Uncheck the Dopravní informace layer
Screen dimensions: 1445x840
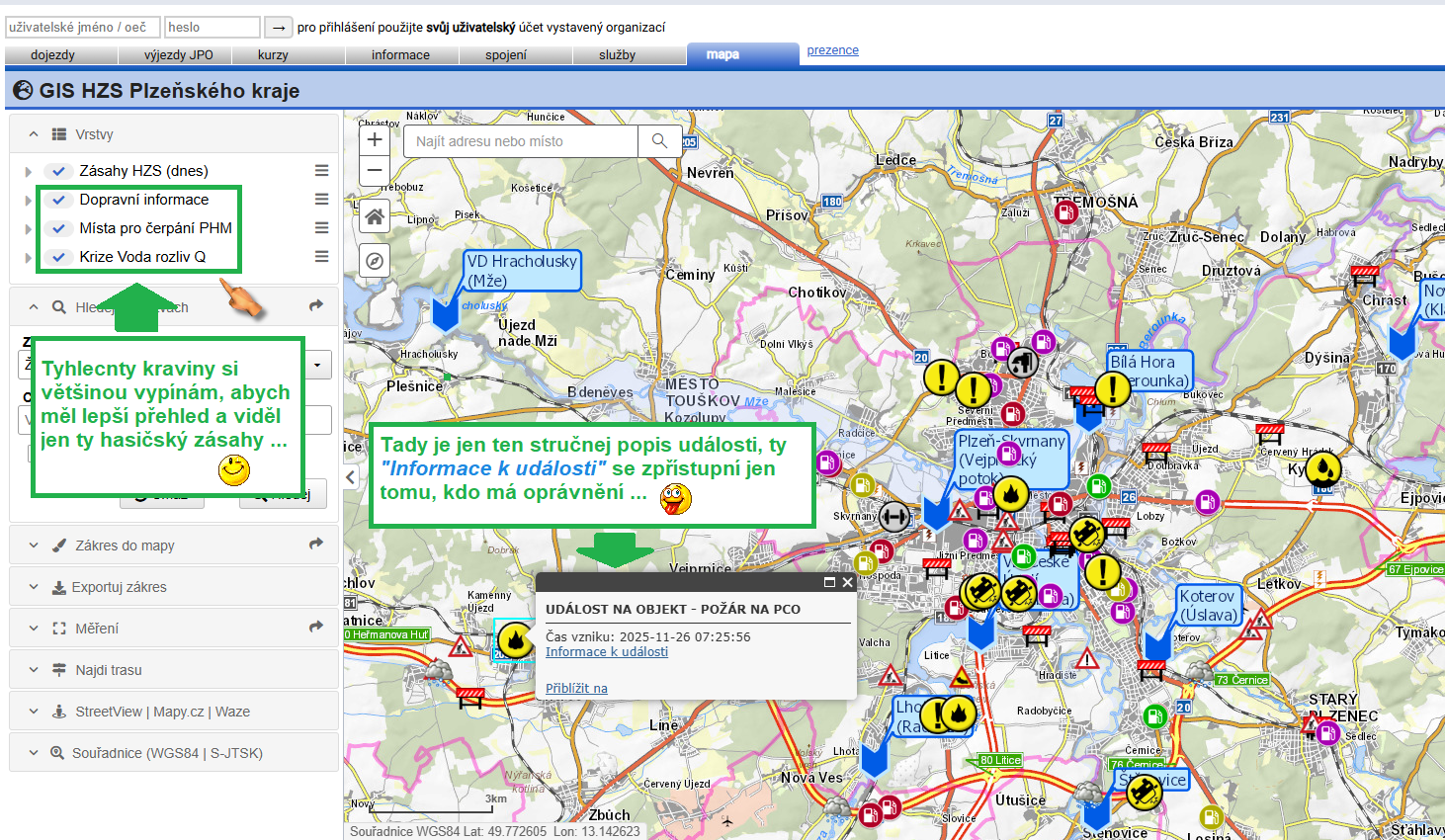[59, 200]
